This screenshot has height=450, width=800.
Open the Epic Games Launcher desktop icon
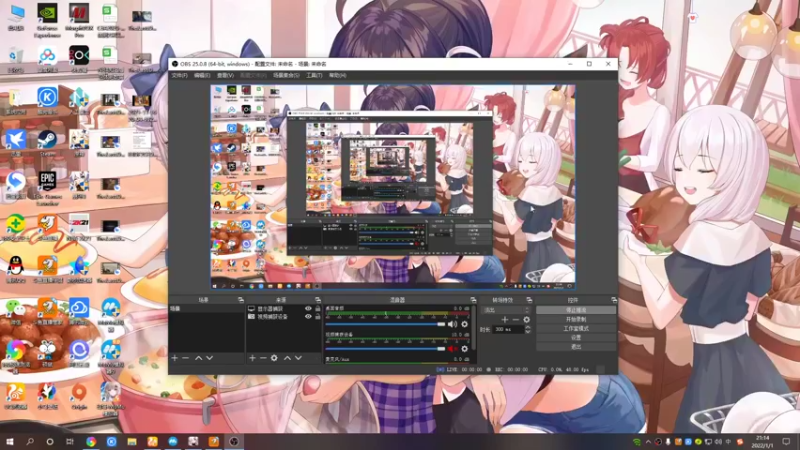tap(47, 188)
